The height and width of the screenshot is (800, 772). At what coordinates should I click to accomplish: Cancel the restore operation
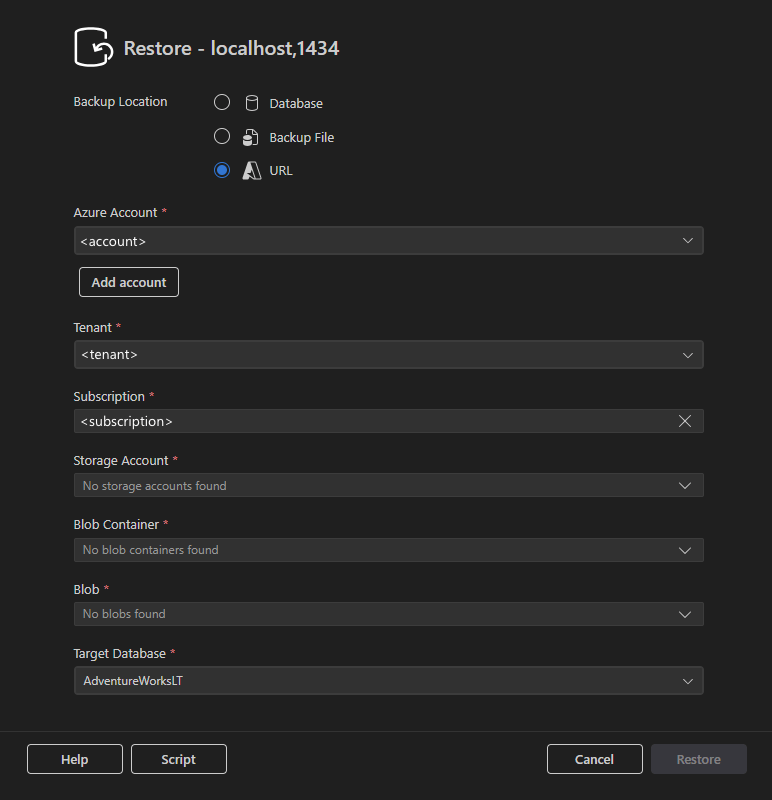point(594,759)
